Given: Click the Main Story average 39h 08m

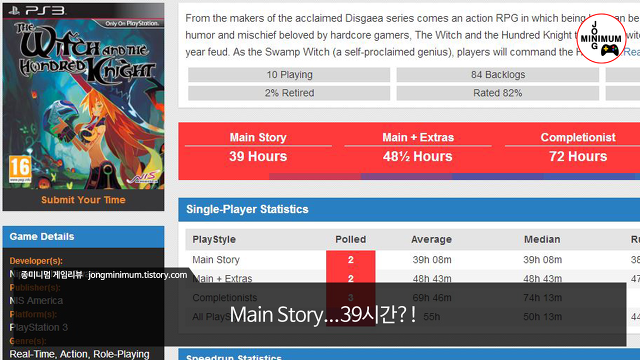Looking at the screenshot, I should [432, 260].
